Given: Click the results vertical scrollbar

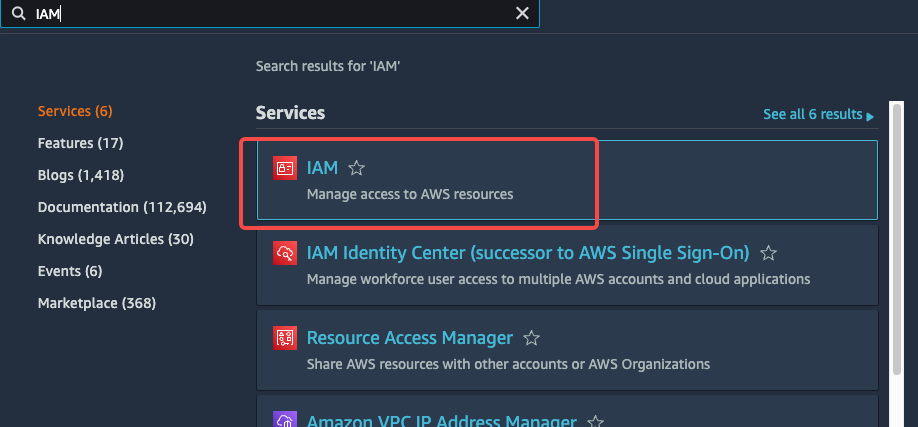Looking at the screenshot, I should coord(896,239).
